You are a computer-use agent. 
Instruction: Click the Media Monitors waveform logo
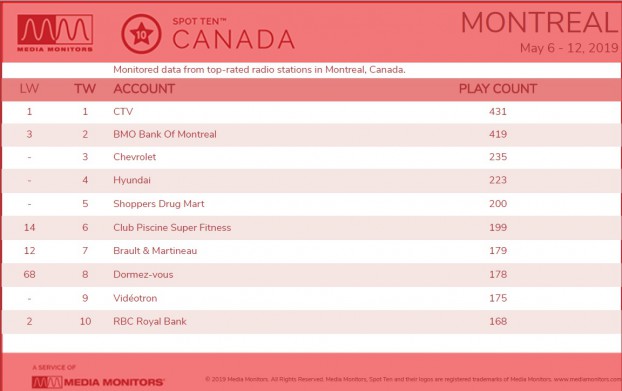[55, 33]
